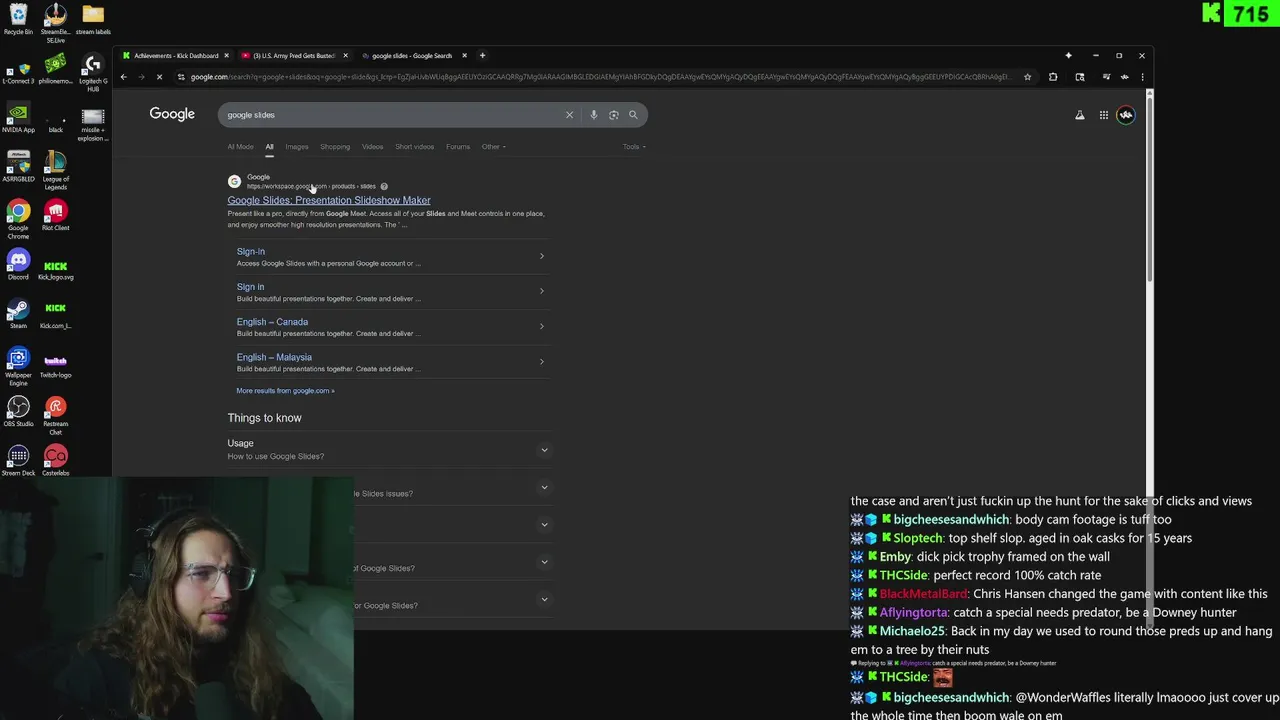
Task: Open the English – Canada sitelink
Action: 272,322
